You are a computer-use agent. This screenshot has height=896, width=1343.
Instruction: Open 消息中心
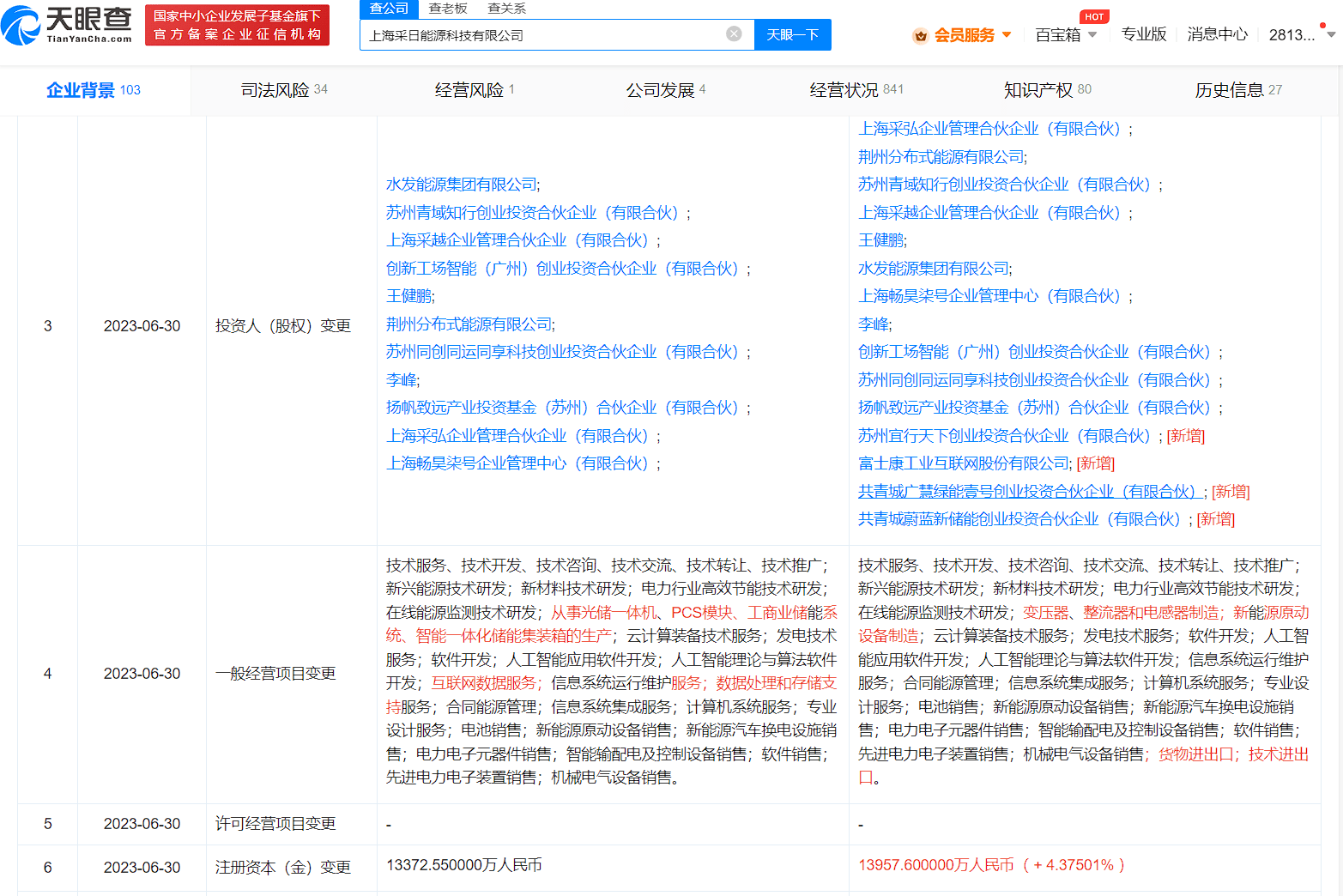1218,34
